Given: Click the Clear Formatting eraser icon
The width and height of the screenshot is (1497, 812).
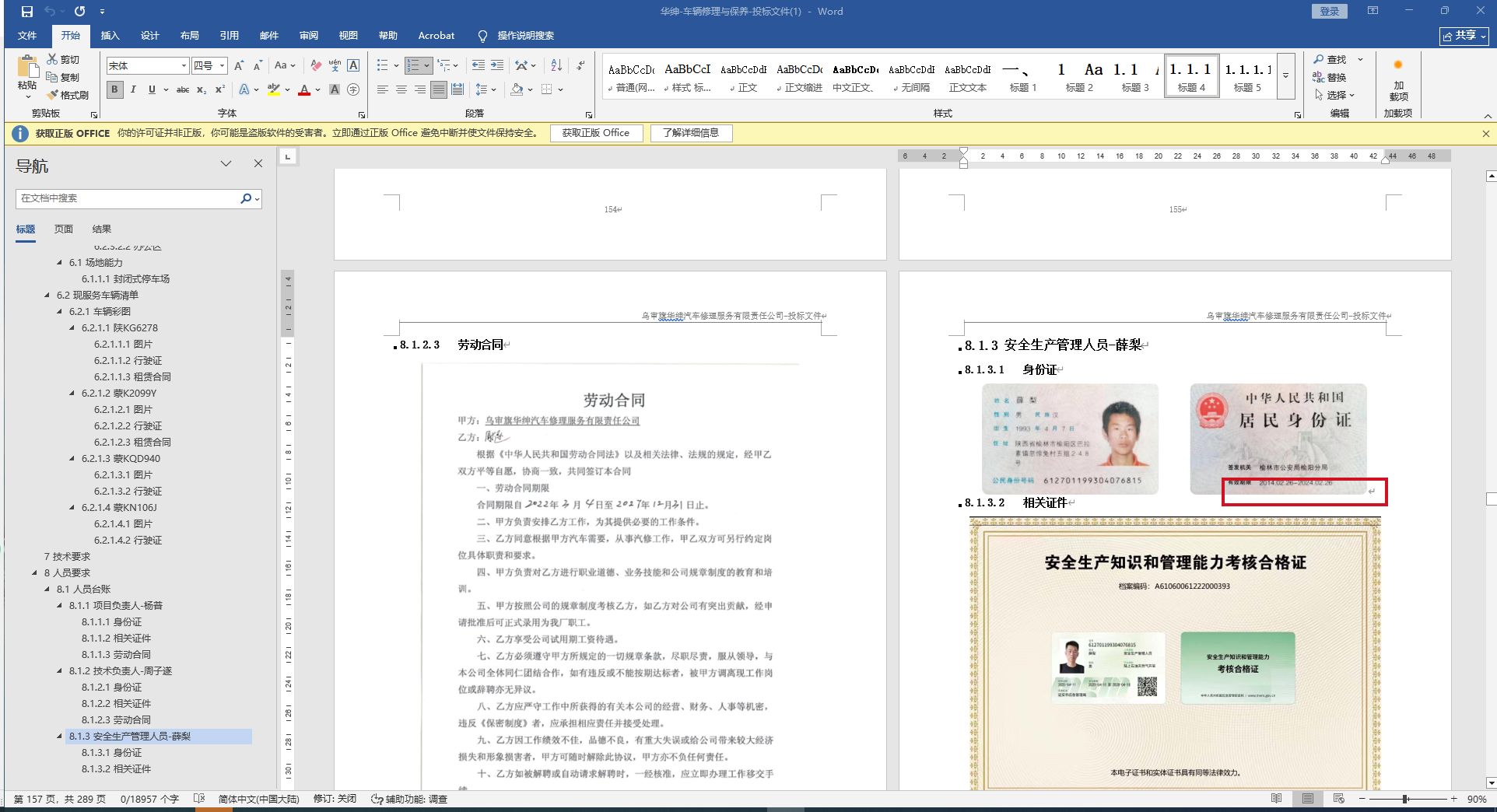Looking at the screenshot, I should 315,66.
